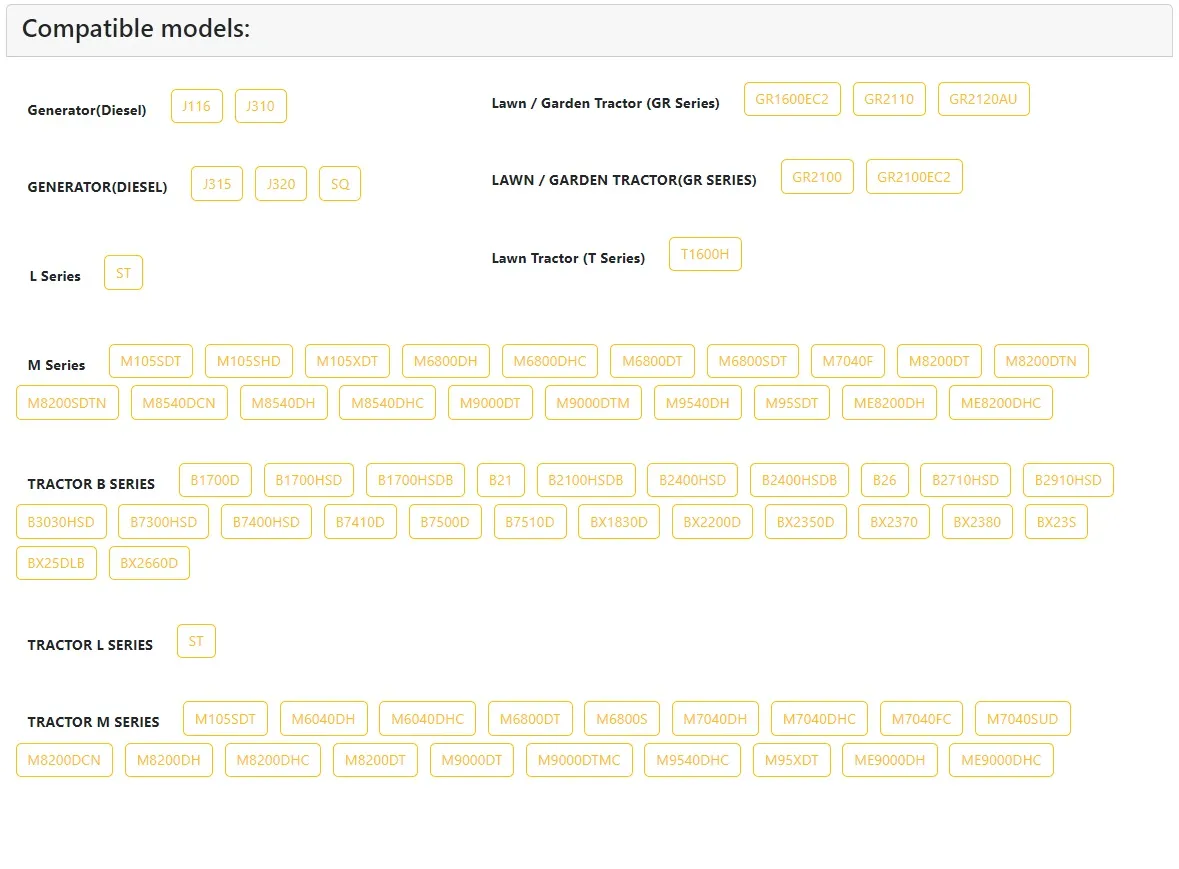The height and width of the screenshot is (869, 1179).
Task: Choose the B26 tractor model tag
Action: [x=884, y=480]
